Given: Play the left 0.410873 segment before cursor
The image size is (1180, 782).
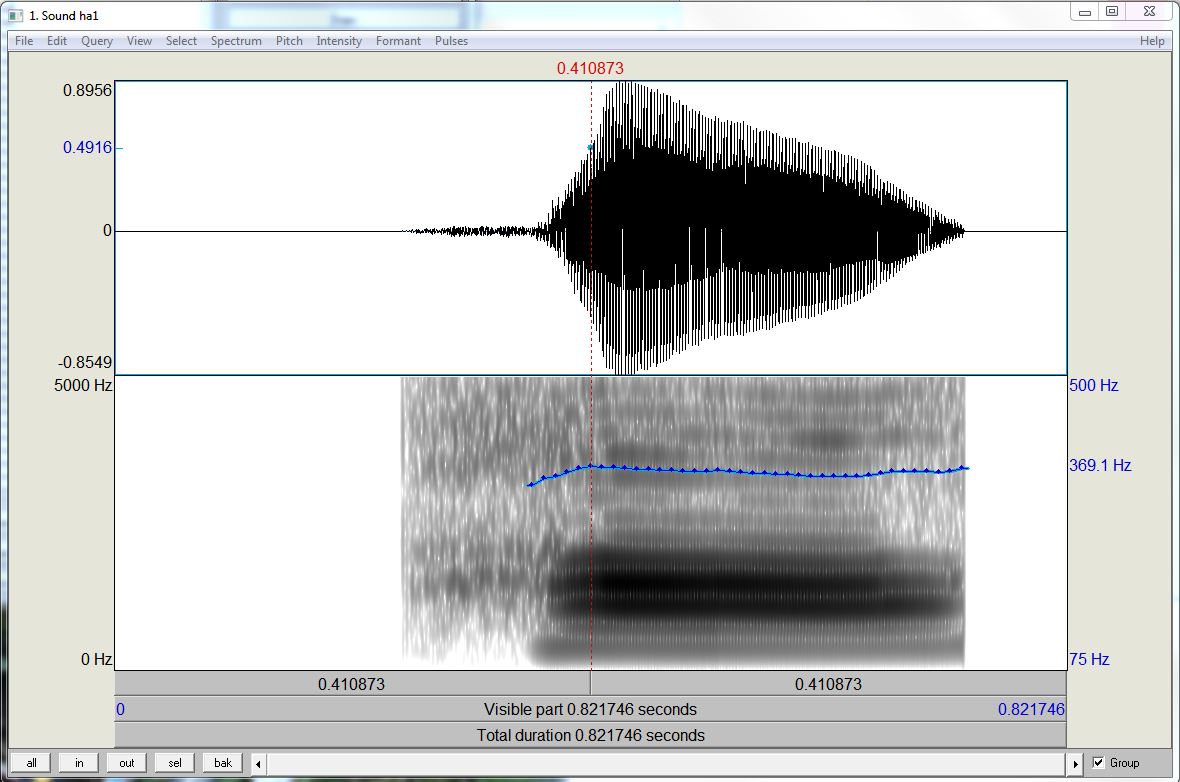Looking at the screenshot, I should click(x=352, y=683).
